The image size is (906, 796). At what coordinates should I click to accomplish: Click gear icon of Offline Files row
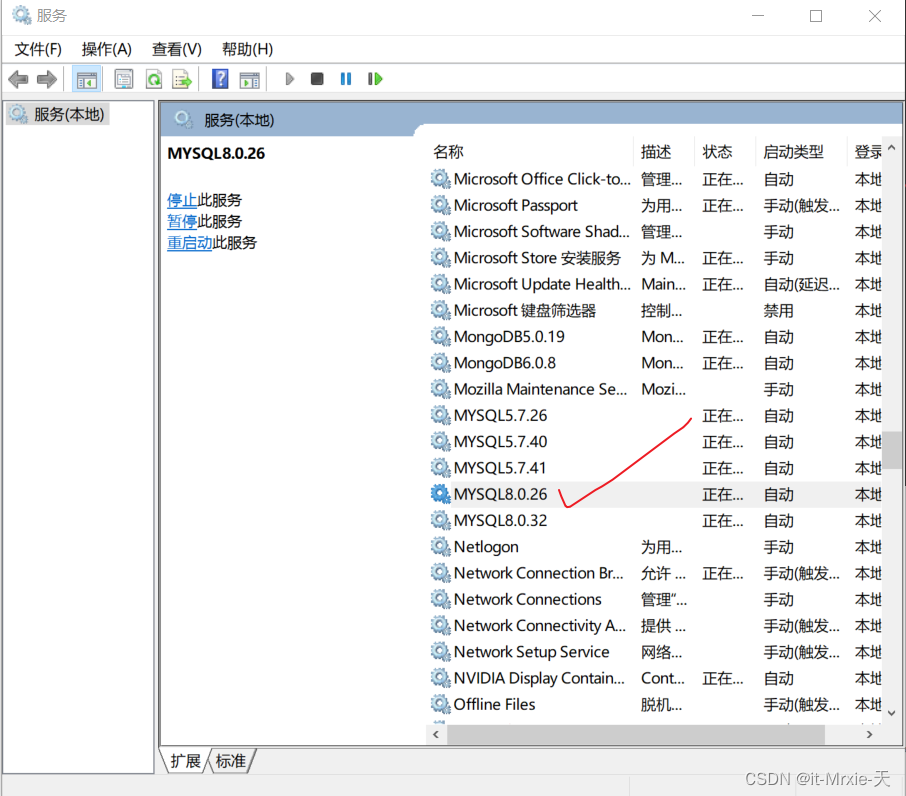(440, 704)
